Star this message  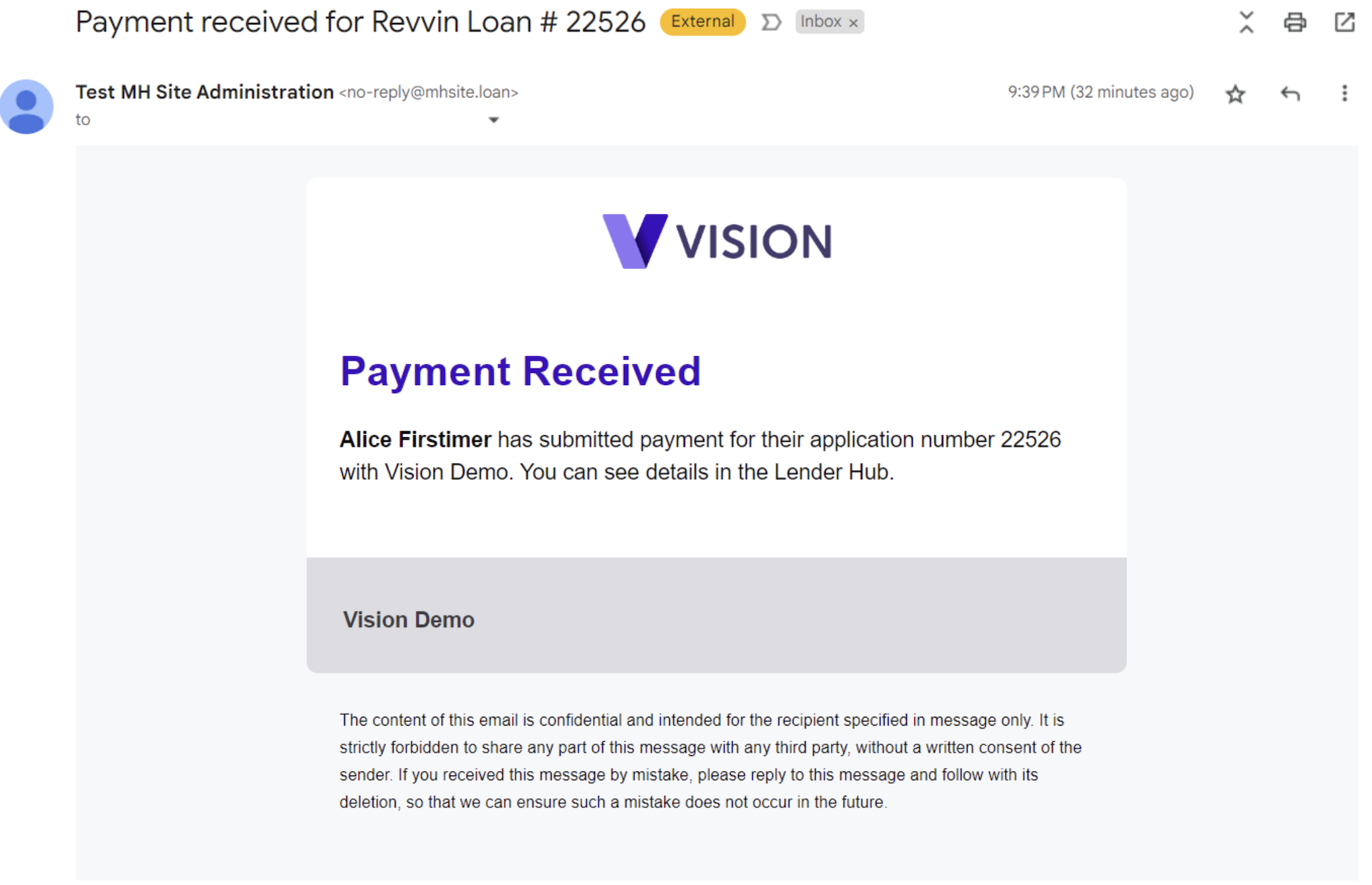coord(1235,94)
